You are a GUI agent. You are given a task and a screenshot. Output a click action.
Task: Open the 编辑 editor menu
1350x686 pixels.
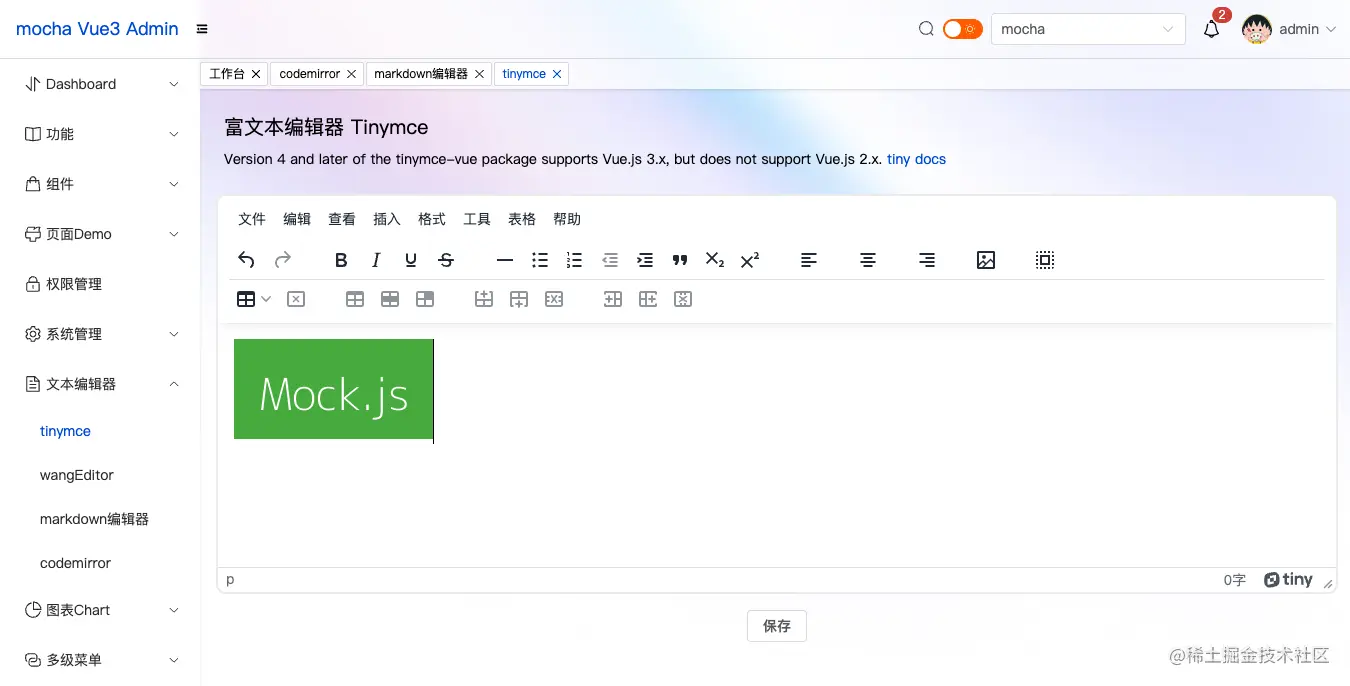(297, 219)
